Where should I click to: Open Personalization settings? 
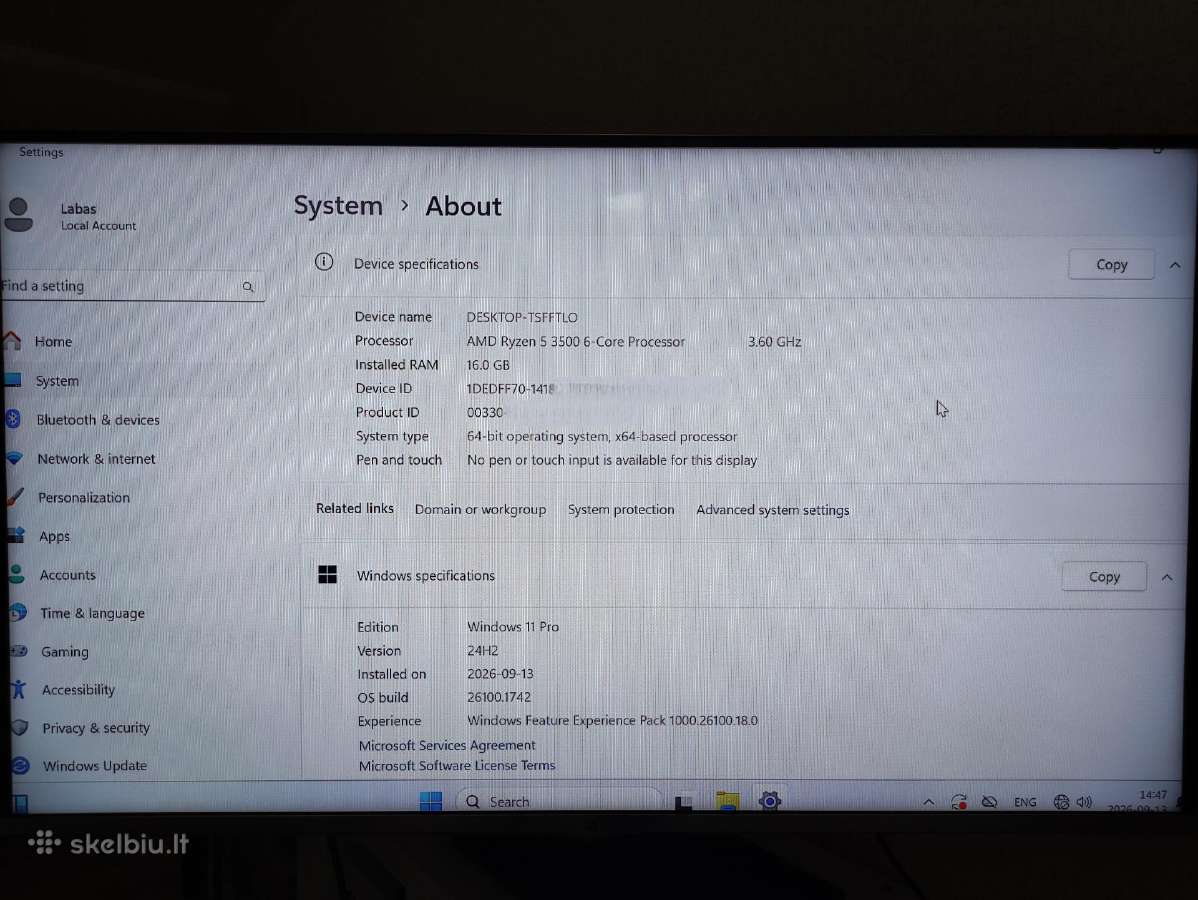(83, 497)
